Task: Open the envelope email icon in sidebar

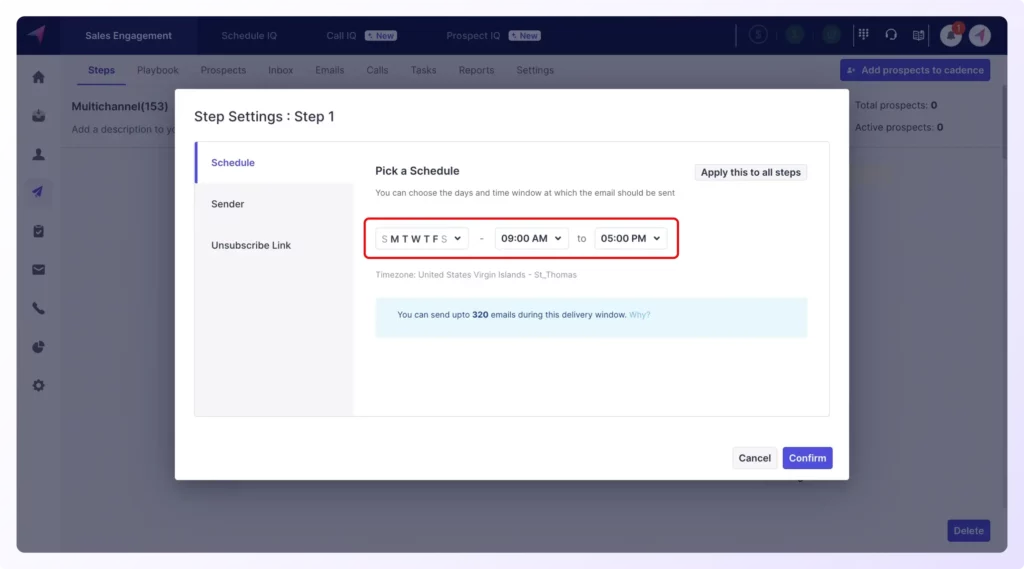Action: [x=38, y=270]
